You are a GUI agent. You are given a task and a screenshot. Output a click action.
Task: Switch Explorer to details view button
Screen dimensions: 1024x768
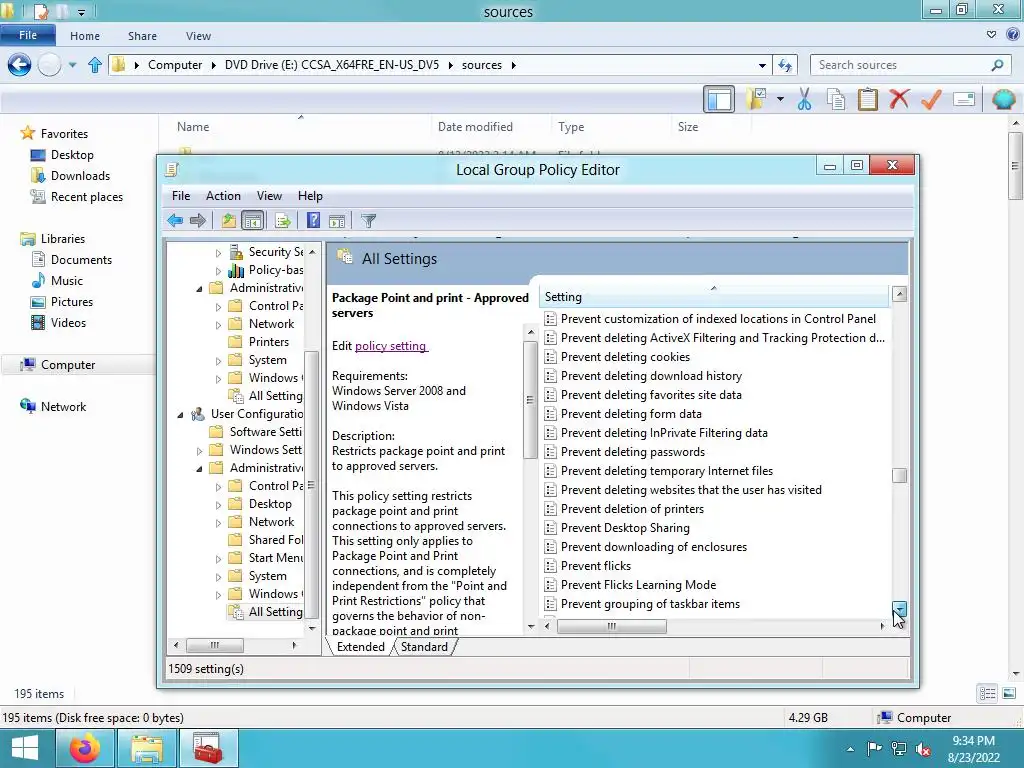987,694
